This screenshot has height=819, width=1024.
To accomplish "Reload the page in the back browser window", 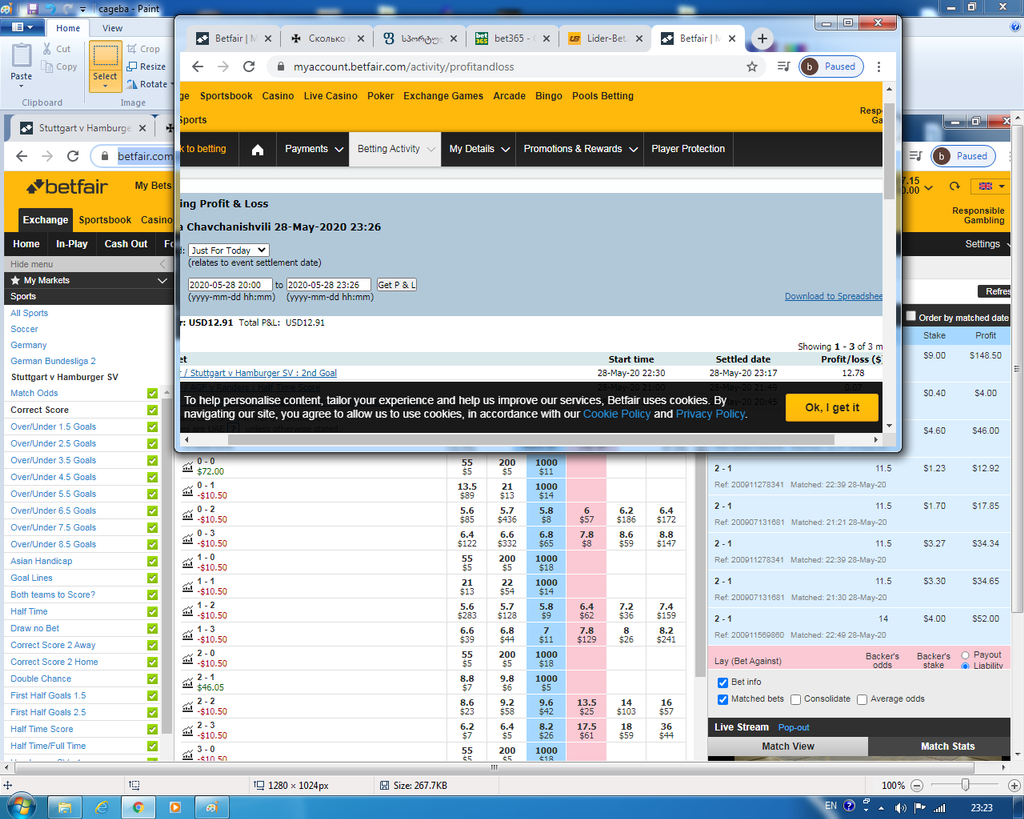I will pyautogui.click(x=73, y=156).
